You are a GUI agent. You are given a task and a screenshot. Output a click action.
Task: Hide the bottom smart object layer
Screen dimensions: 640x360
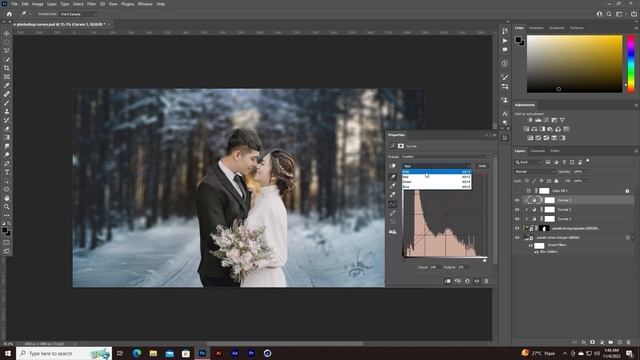(x=517, y=238)
